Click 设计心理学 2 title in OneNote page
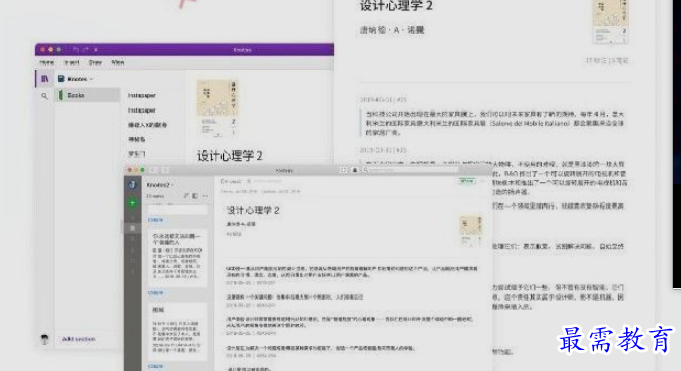 click(x=230, y=156)
